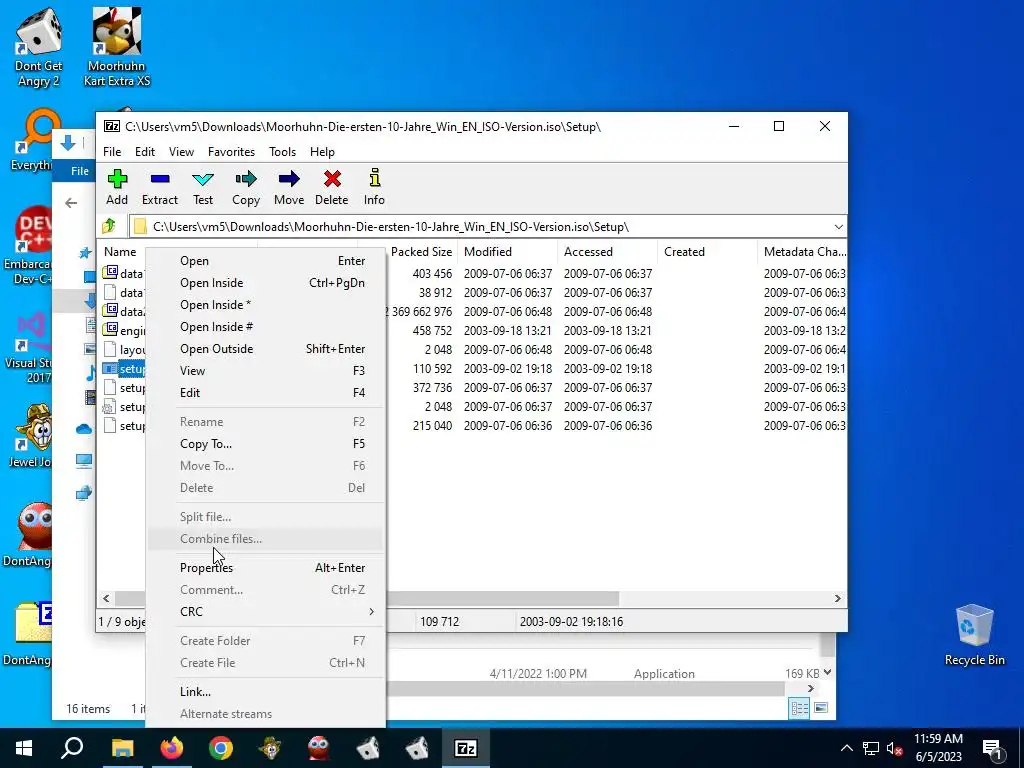Select the row with packed size 2 369 662 976

[x=473, y=312]
